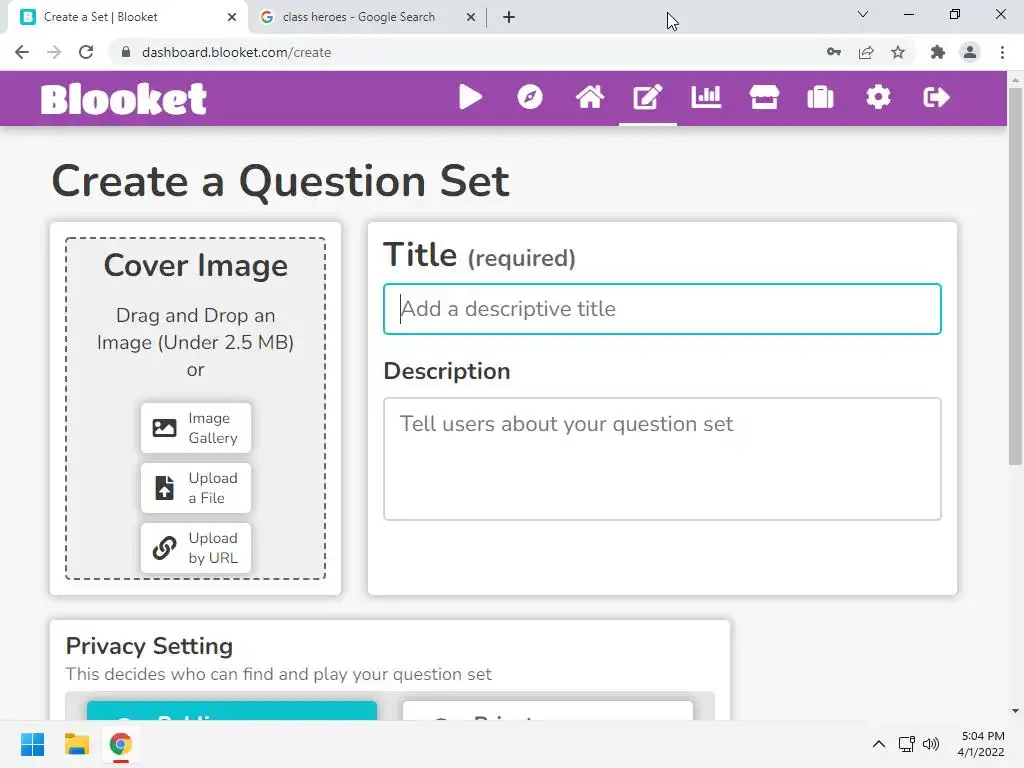1024x768 pixels.
Task: Click Chrome icon in taskbar
Action: (x=120, y=744)
